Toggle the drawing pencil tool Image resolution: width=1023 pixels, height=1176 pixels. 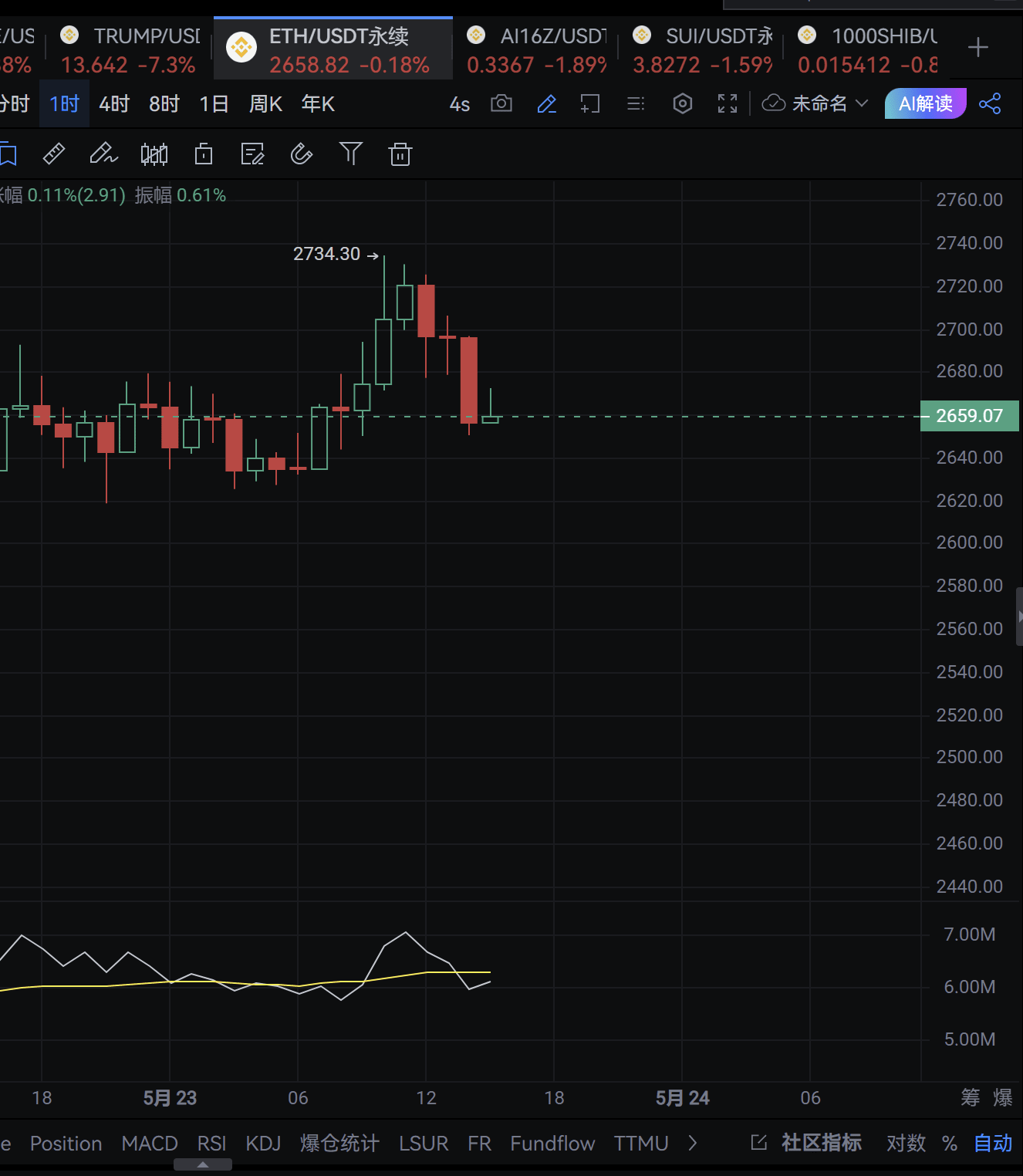[x=547, y=103]
